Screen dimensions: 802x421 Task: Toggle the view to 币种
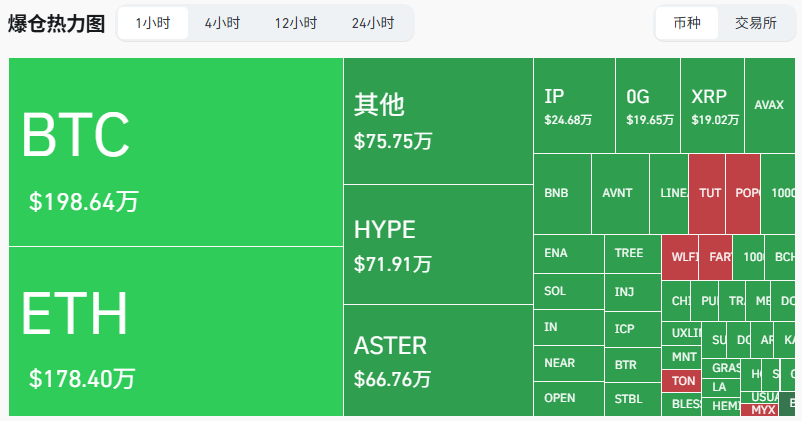coord(687,23)
